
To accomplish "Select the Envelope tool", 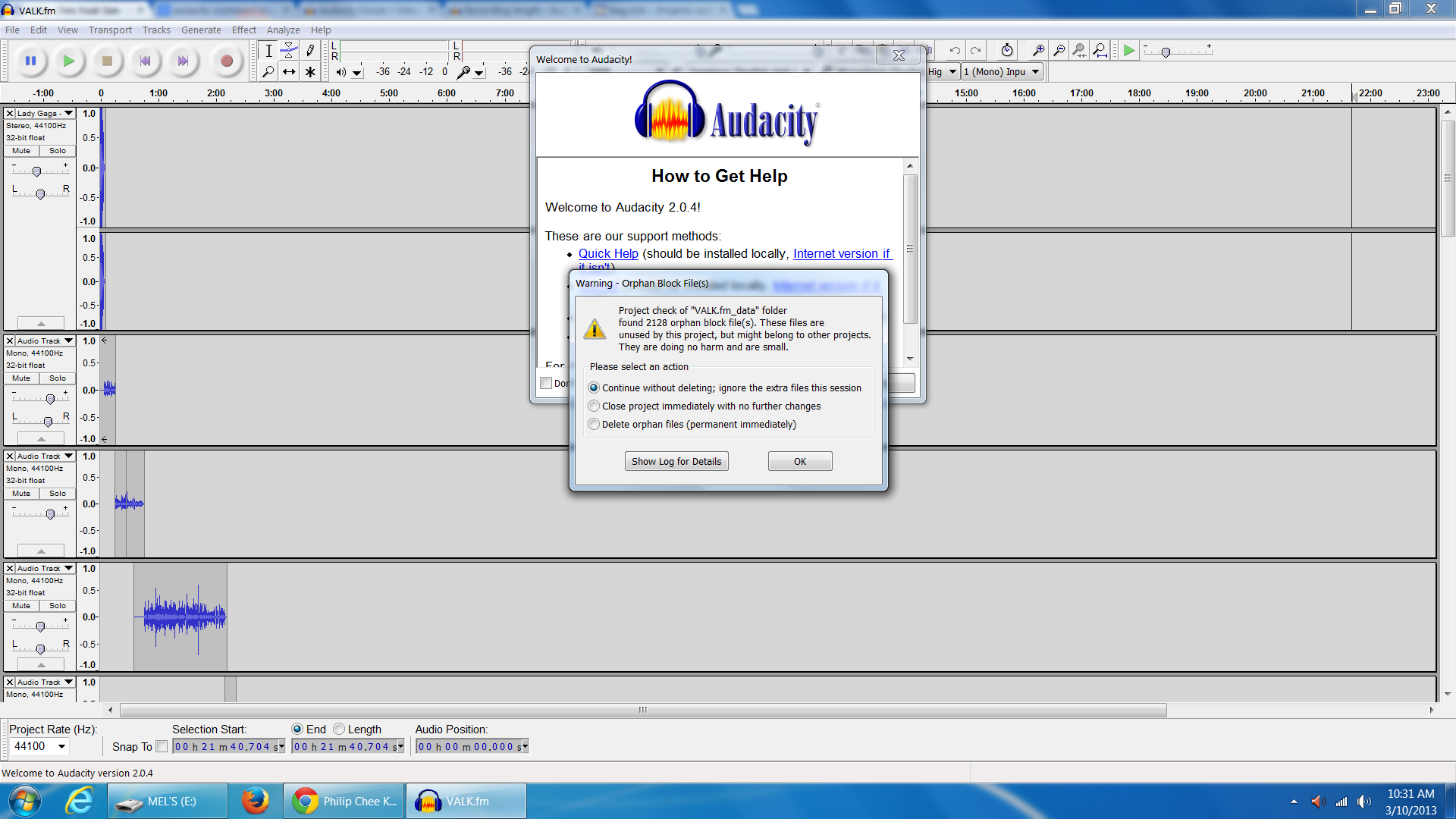I will [289, 50].
